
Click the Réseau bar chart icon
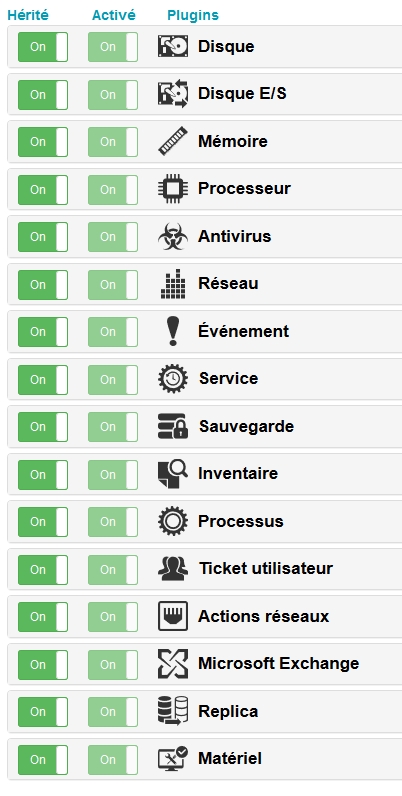pyautogui.click(x=173, y=284)
